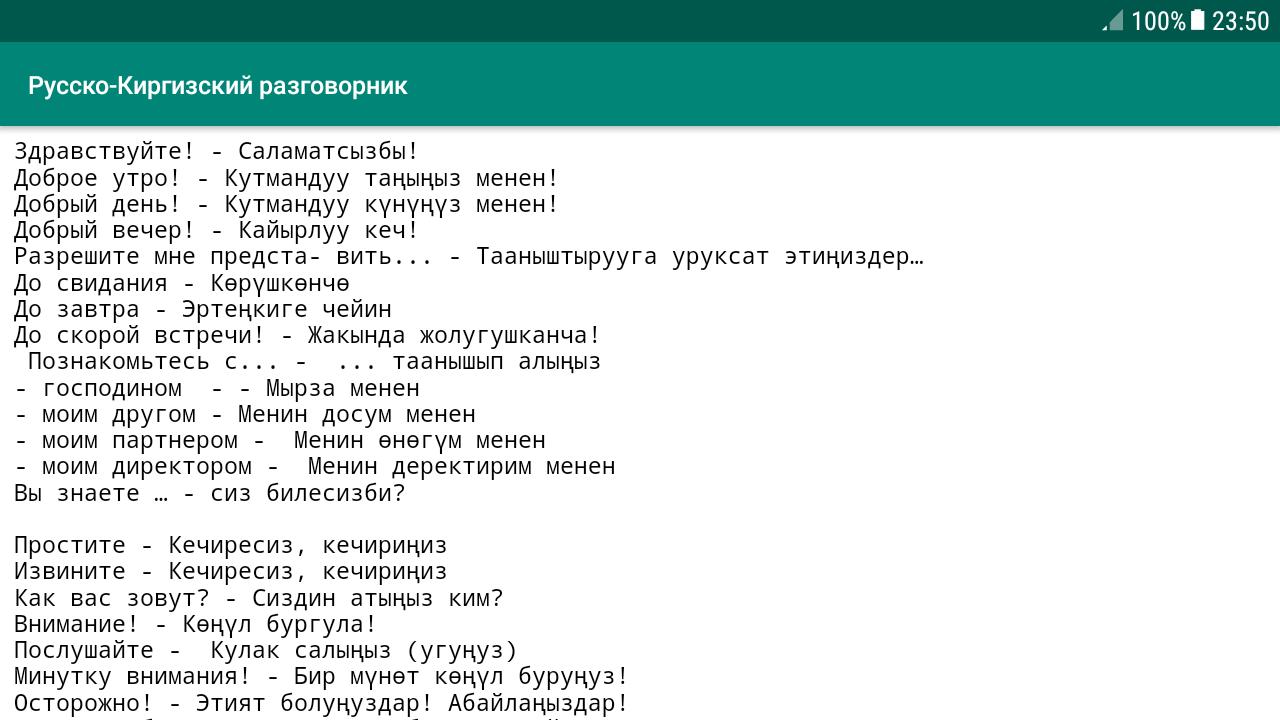Select the phrase line starting 'Добрый день!'

coord(287,204)
